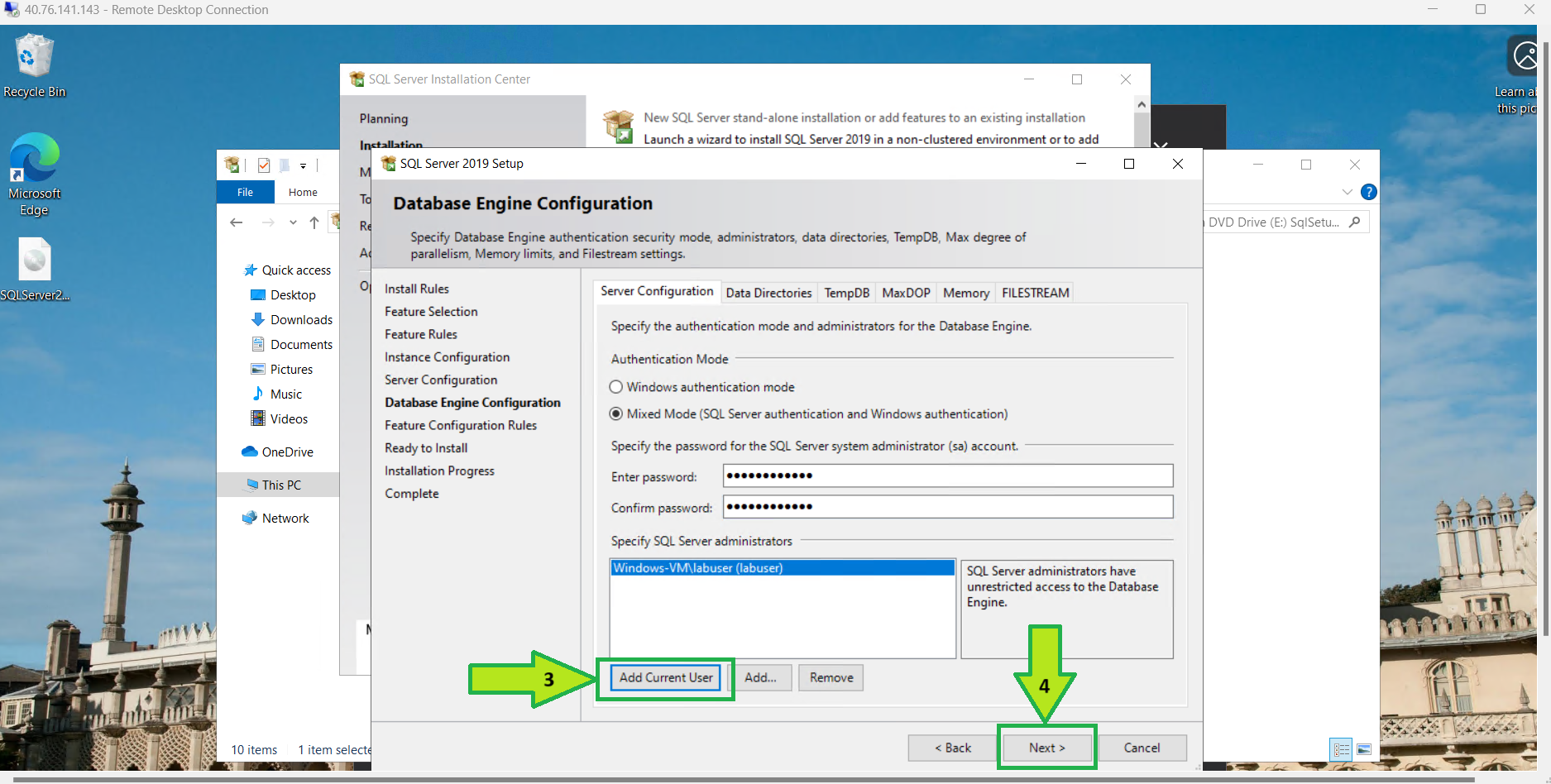Click the Add Current User button
1551x784 pixels.
(666, 677)
